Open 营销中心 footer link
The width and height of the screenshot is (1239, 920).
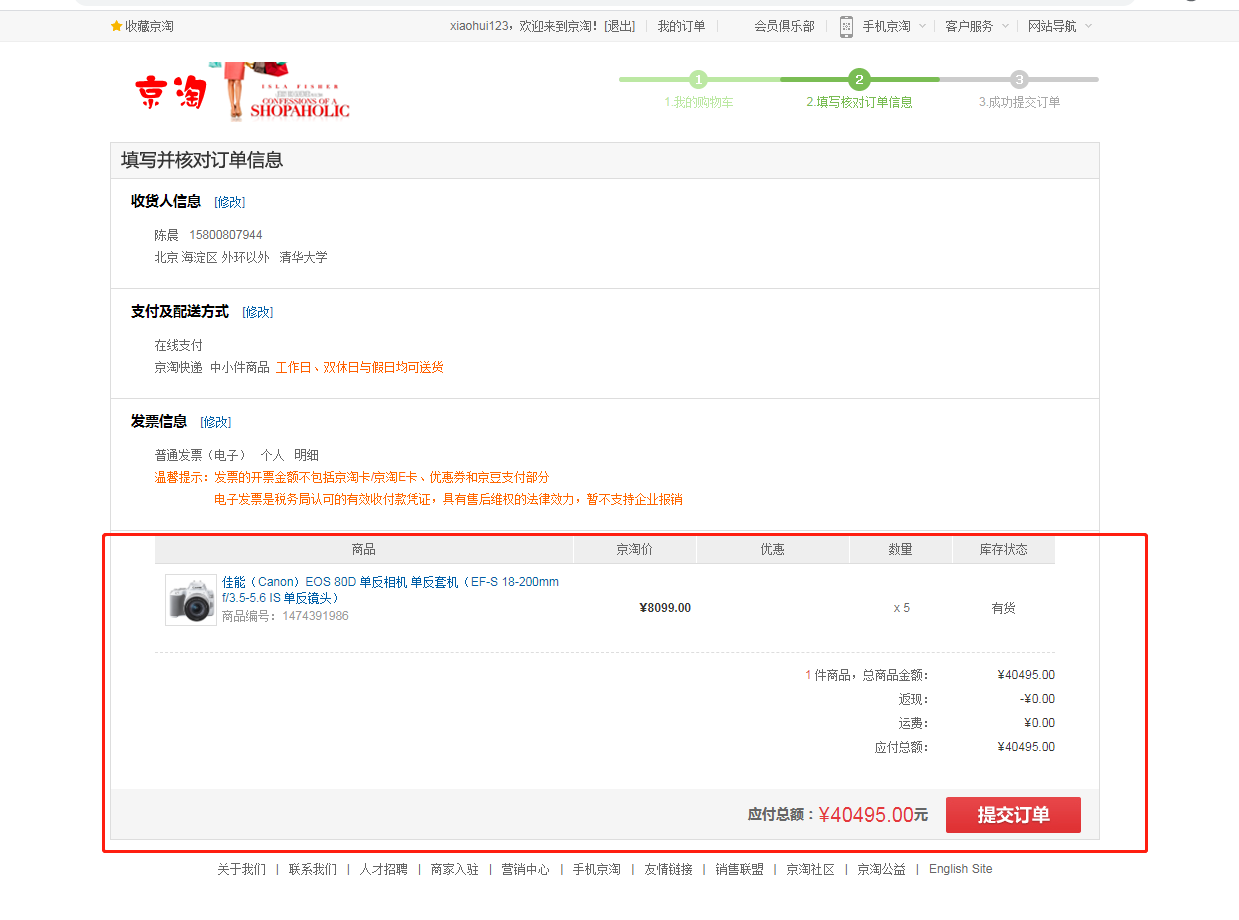pos(526,869)
